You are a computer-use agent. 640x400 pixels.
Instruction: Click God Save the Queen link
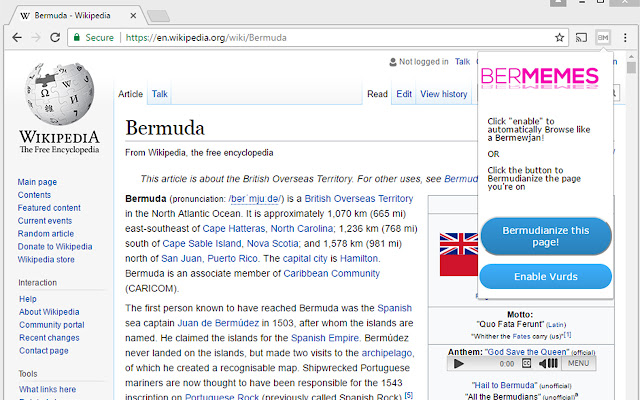(x=526, y=352)
